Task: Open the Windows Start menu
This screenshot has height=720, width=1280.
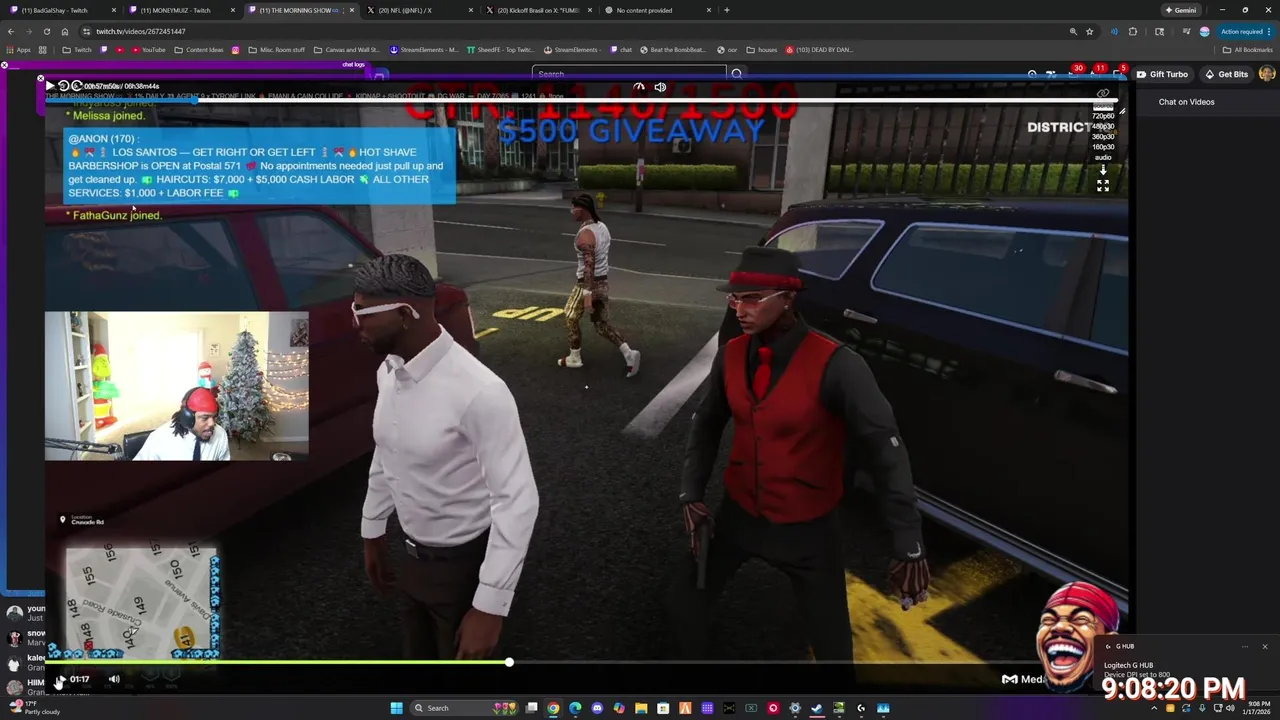Action: pos(397,708)
